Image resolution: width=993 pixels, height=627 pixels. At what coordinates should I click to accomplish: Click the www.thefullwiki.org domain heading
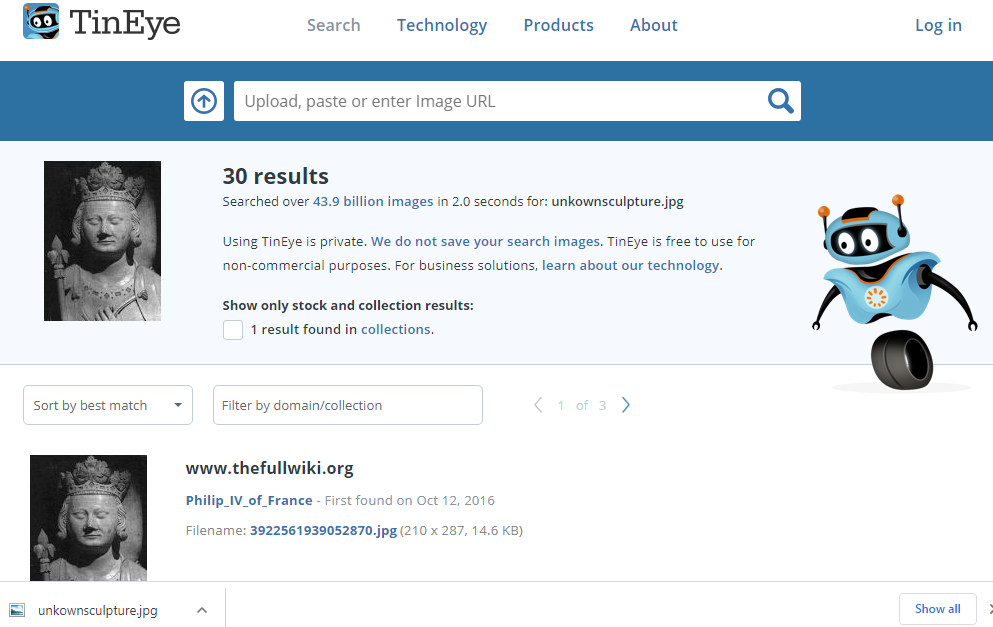point(269,468)
